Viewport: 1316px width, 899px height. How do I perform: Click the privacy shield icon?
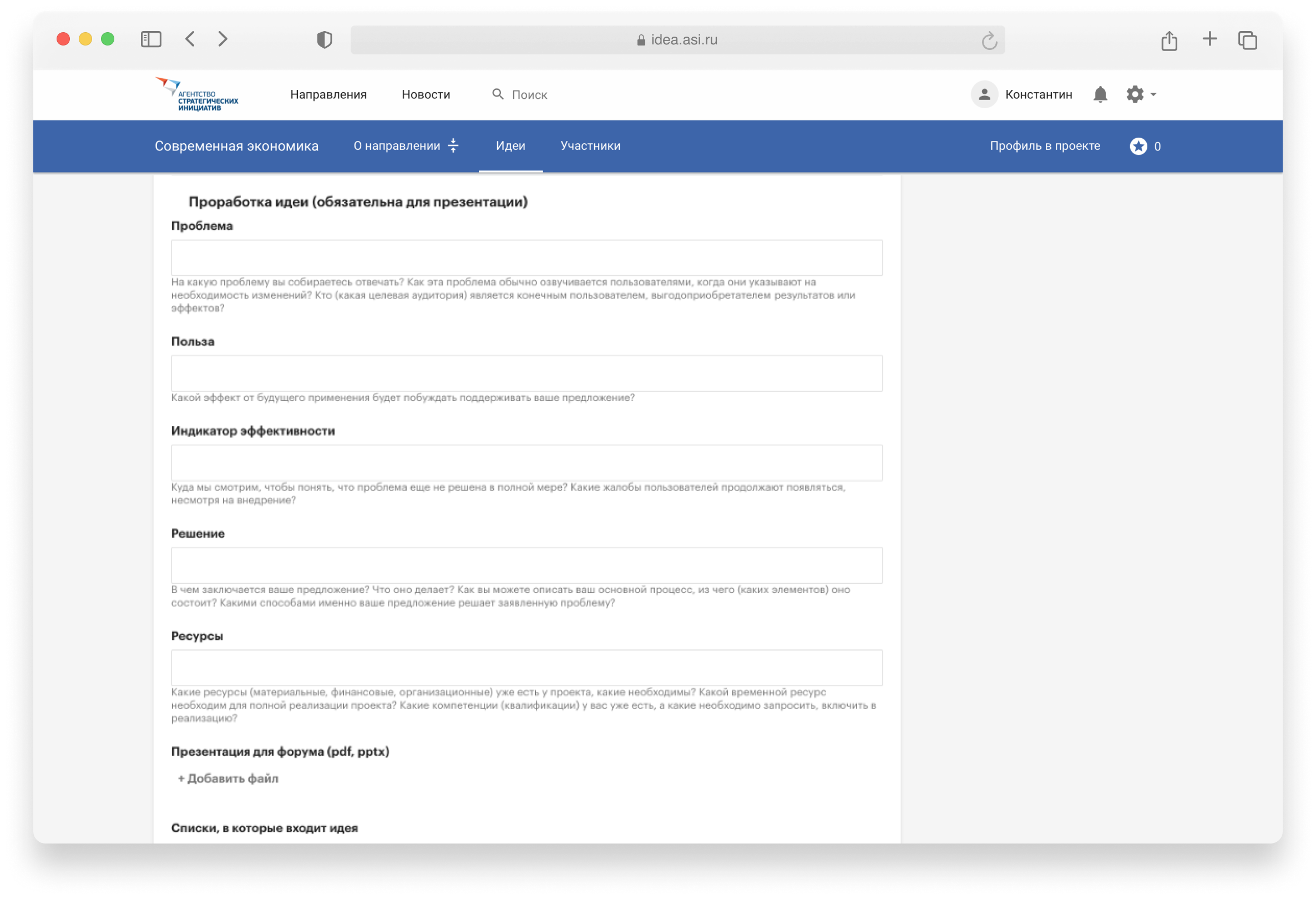tap(324, 39)
